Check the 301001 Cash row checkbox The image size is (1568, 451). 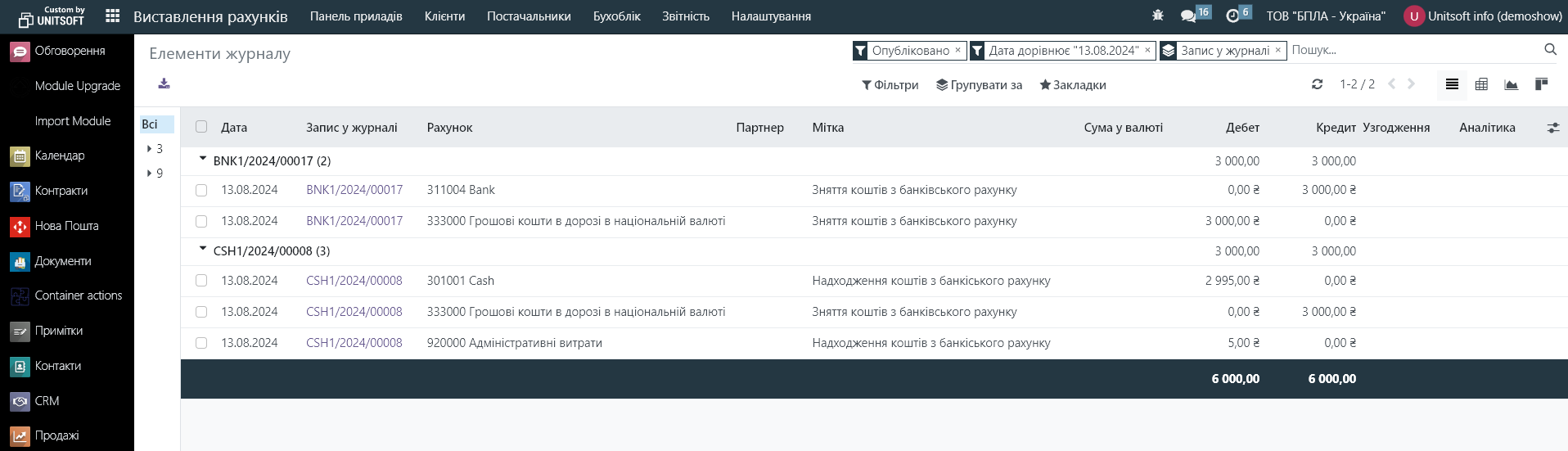pyautogui.click(x=201, y=281)
